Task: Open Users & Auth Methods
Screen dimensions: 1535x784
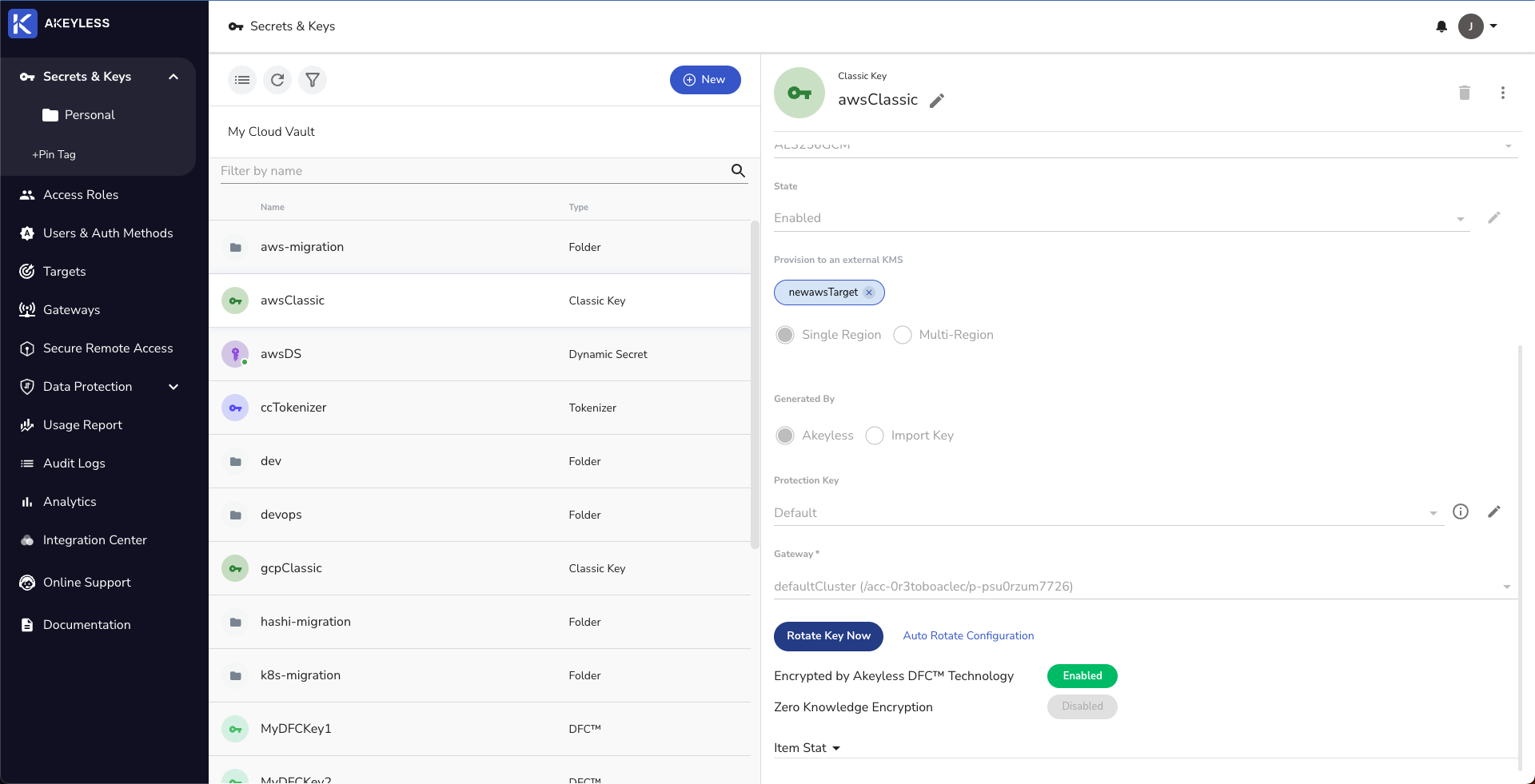Action: pyautogui.click(x=108, y=233)
